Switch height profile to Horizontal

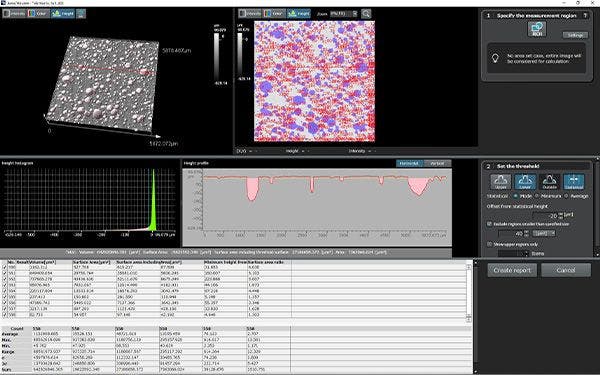point(410,163)
